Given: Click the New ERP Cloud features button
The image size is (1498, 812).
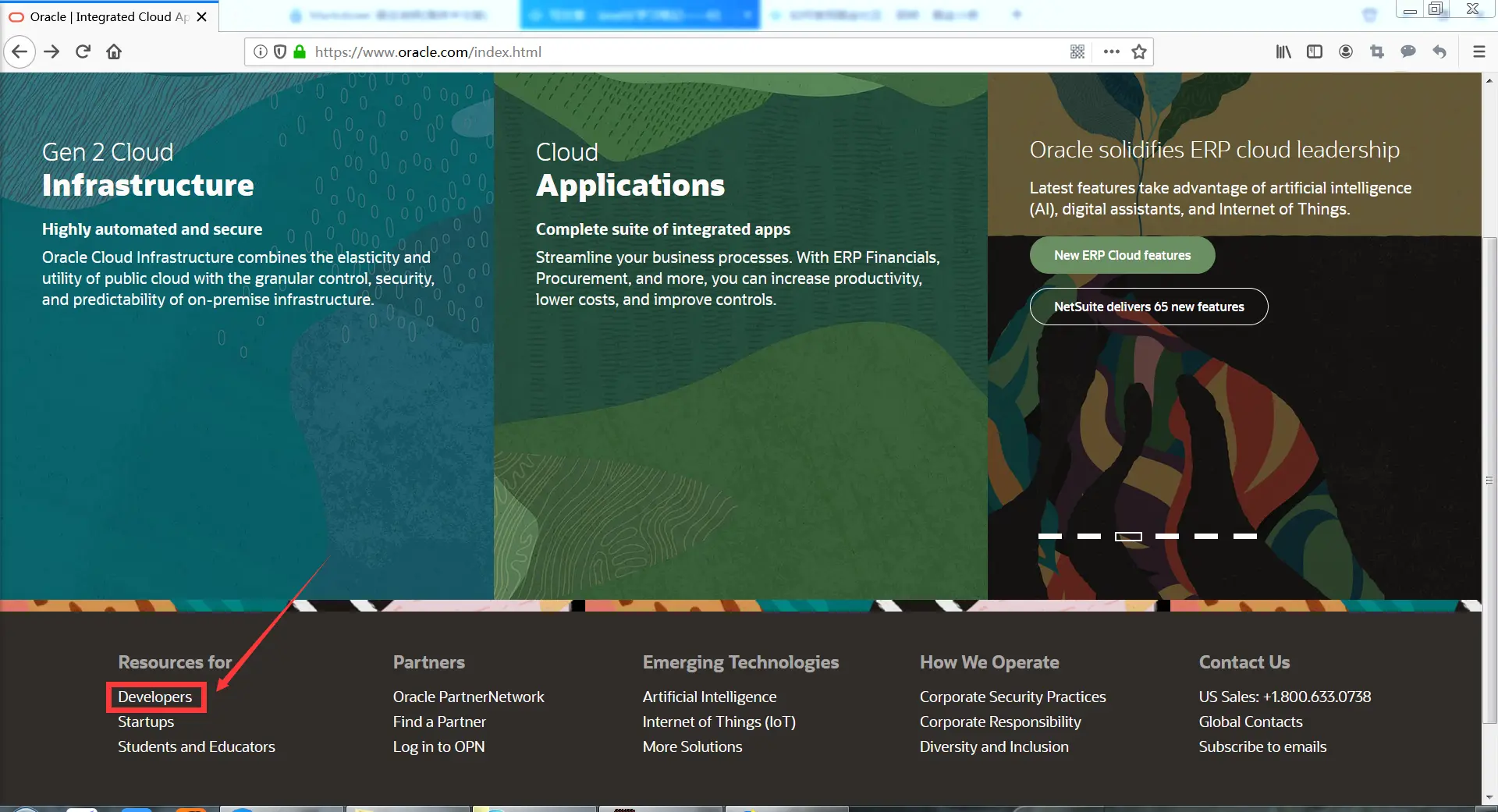Looking at the screenshot, I should [1122, 255].
